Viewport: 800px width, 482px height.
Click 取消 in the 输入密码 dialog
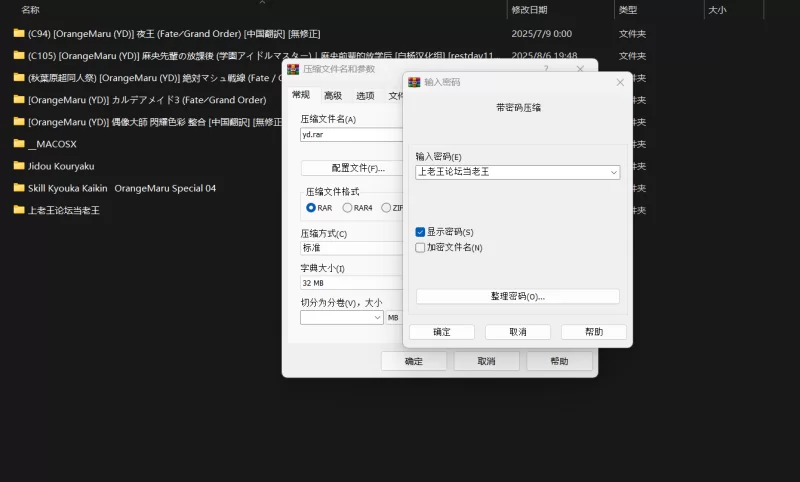pos(518,332)
